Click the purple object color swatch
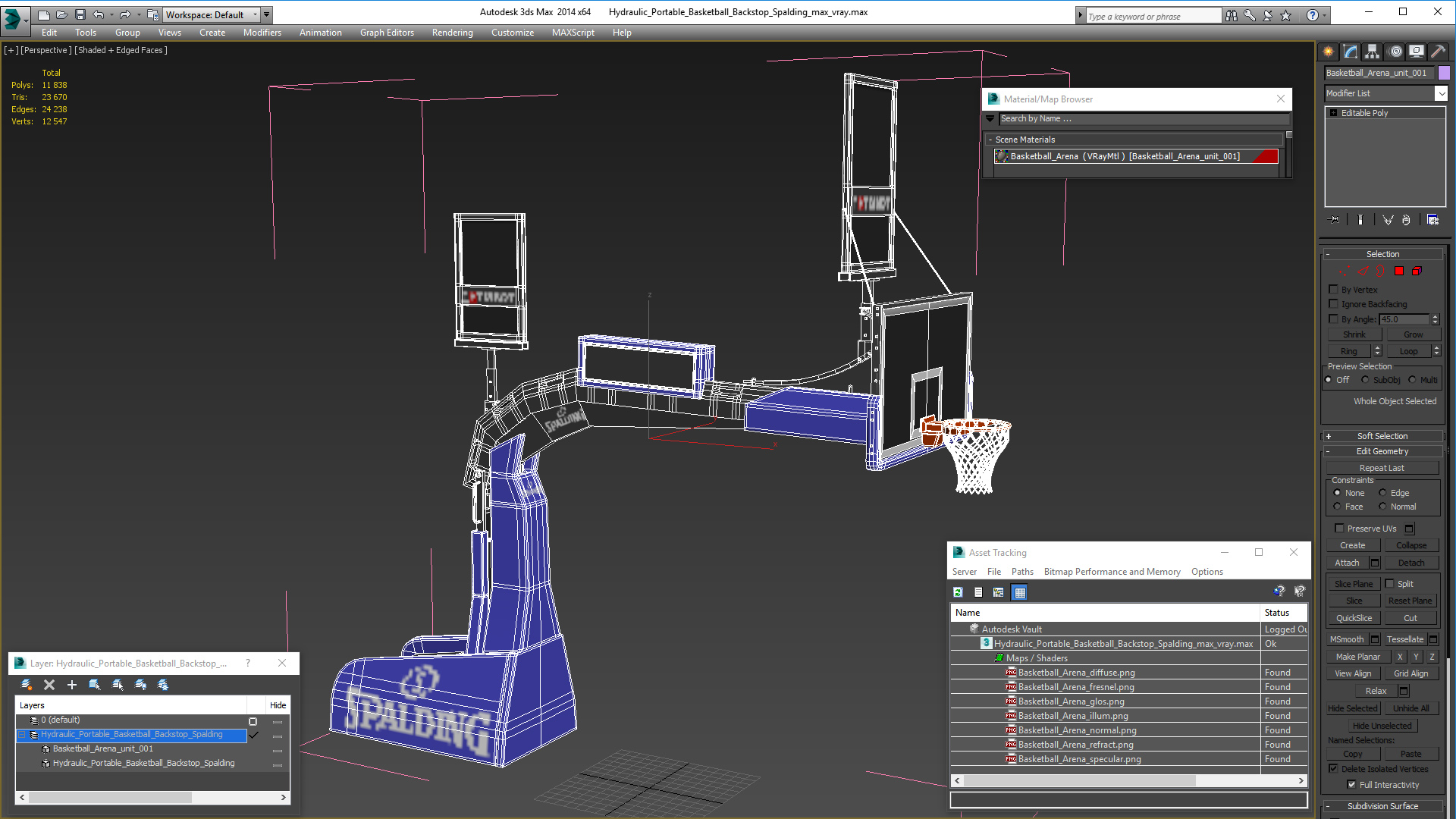The image size is (1456, 819). click(x=1444, y=73)
